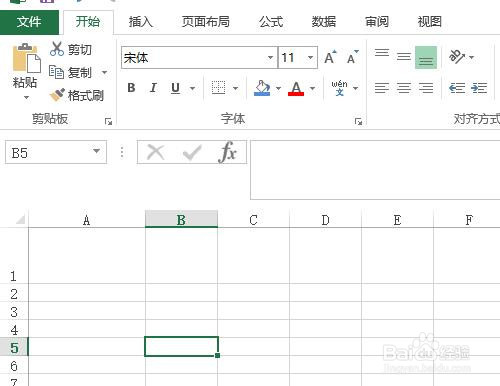Open the 复制 copy dropdown arrow
500x386 pixels.
coord(104,72)
